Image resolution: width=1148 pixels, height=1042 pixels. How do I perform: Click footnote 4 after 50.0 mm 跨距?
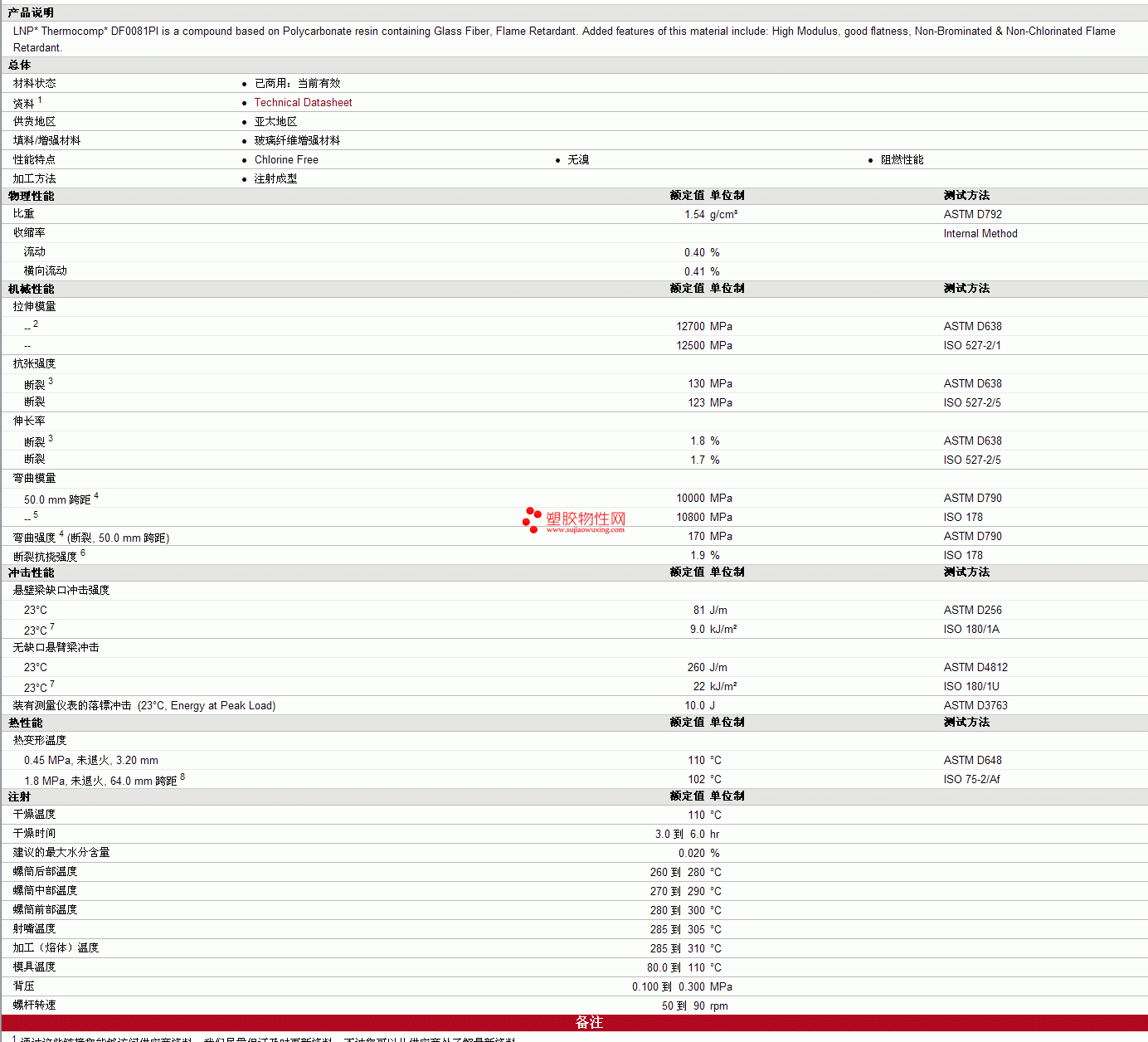(96, 495)
